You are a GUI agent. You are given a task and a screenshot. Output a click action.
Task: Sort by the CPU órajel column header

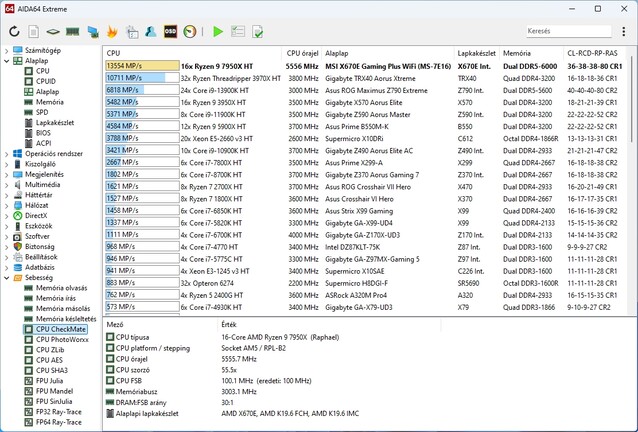pos(302,53)
